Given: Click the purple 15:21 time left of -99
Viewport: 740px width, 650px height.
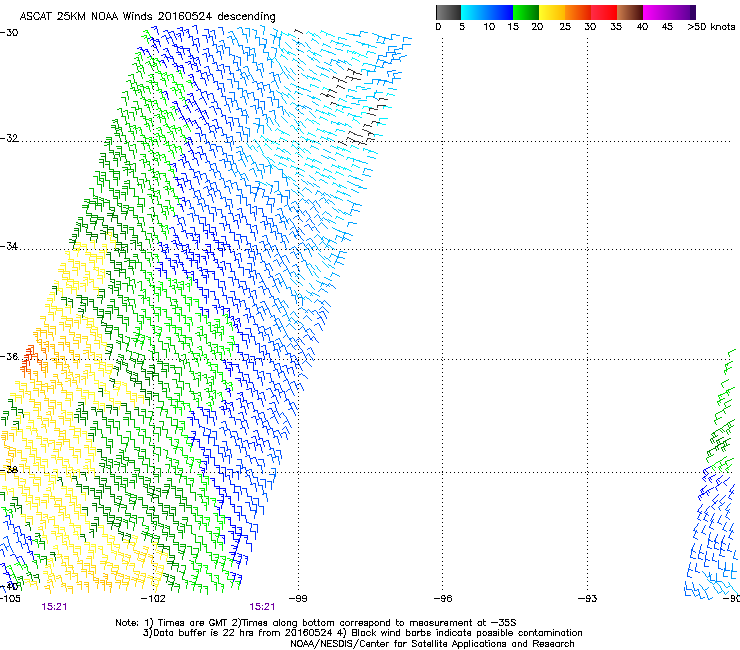Looking at the screenshot, I should click(262, 607).
